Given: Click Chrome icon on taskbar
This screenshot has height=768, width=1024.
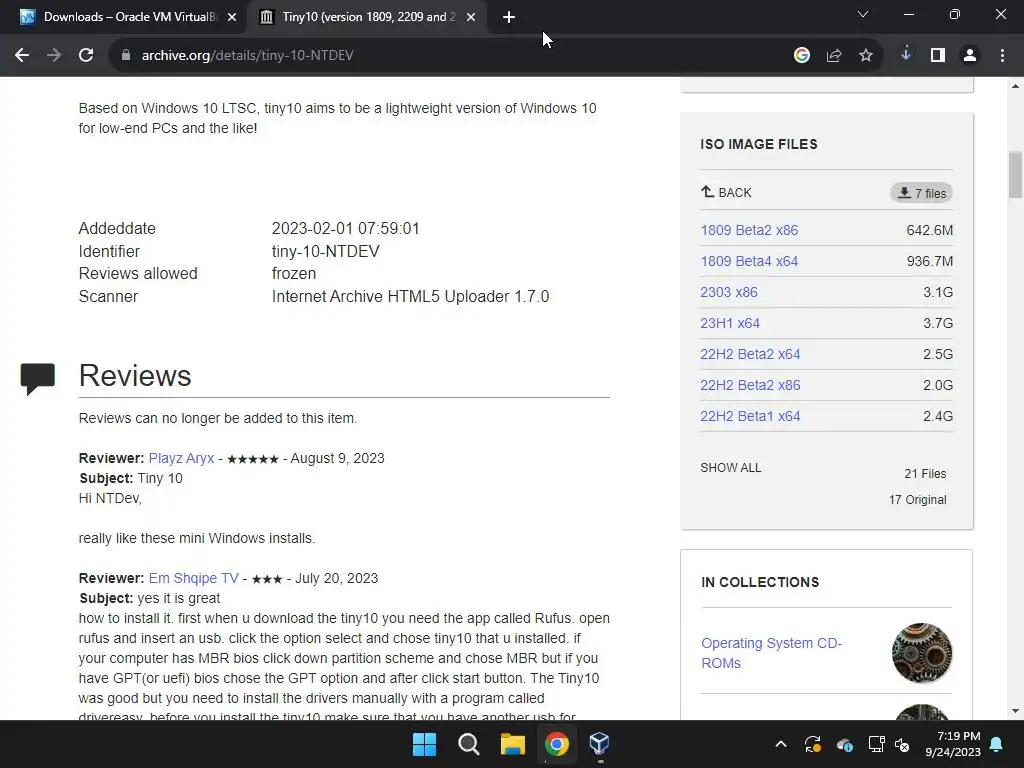Looking at the screenshot, I should (x=556, y=744).
